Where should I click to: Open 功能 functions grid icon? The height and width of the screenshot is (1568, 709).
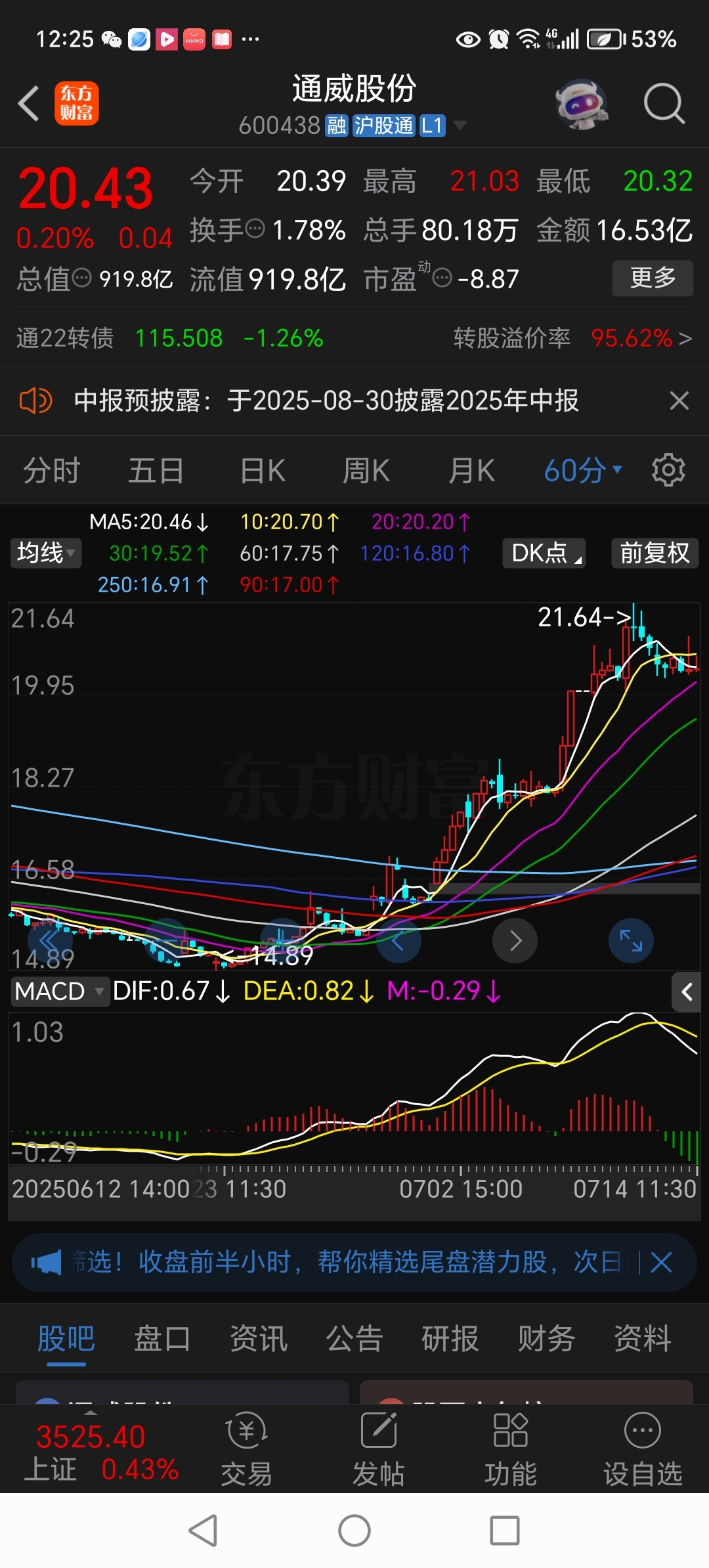tap(511, 1450)
